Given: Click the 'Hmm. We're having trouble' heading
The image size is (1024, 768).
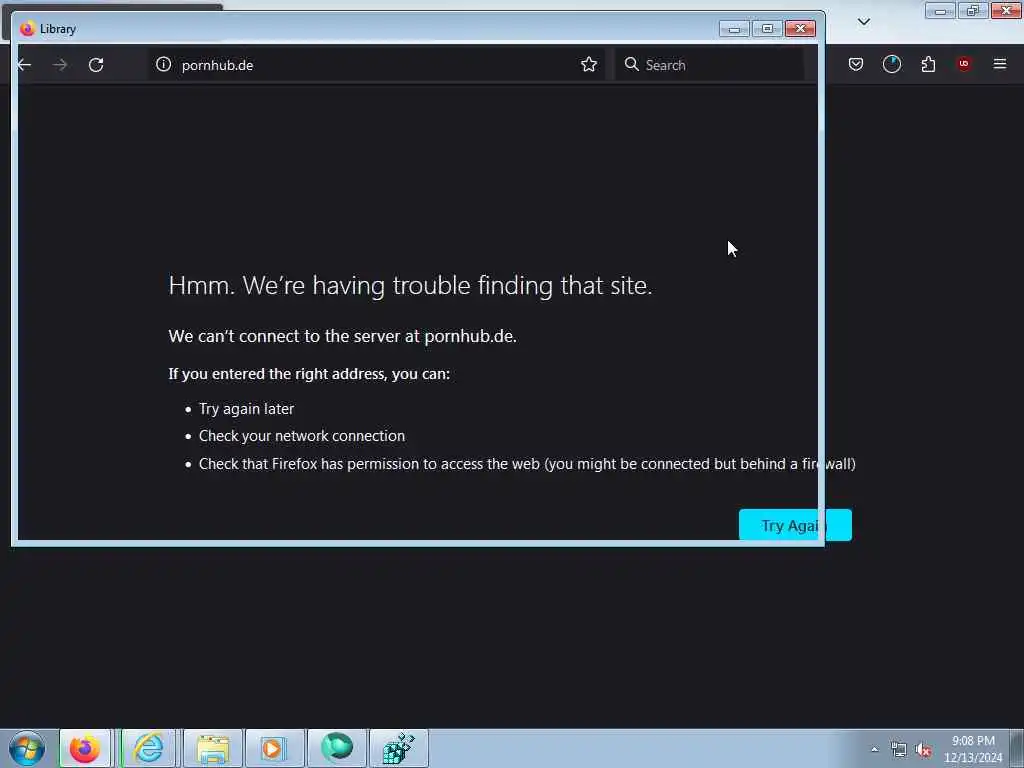Looking at the screenshot, I should pos(410,285).
